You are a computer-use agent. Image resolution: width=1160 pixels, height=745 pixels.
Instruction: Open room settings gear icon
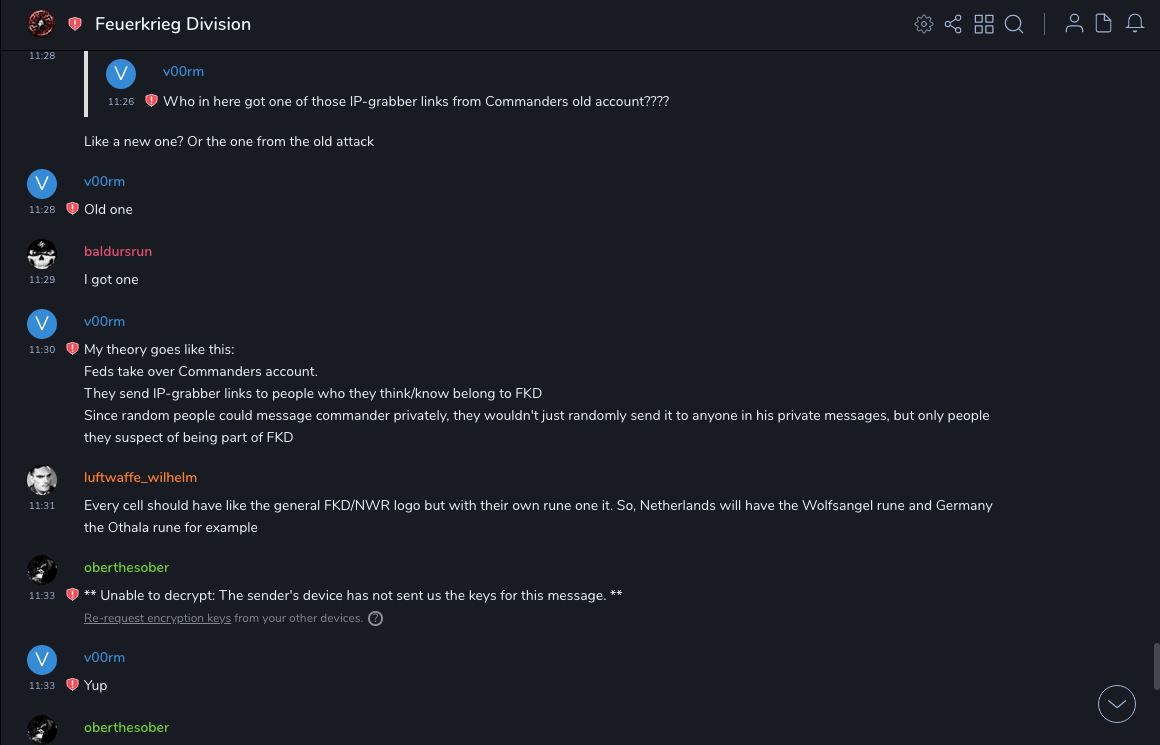coord(923,24)
